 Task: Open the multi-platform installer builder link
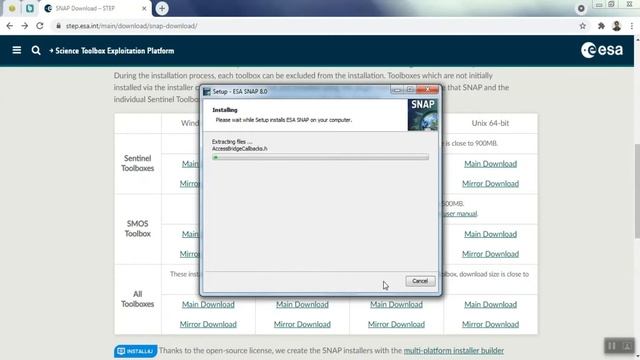pyautogui.click(x=453, y=351)
